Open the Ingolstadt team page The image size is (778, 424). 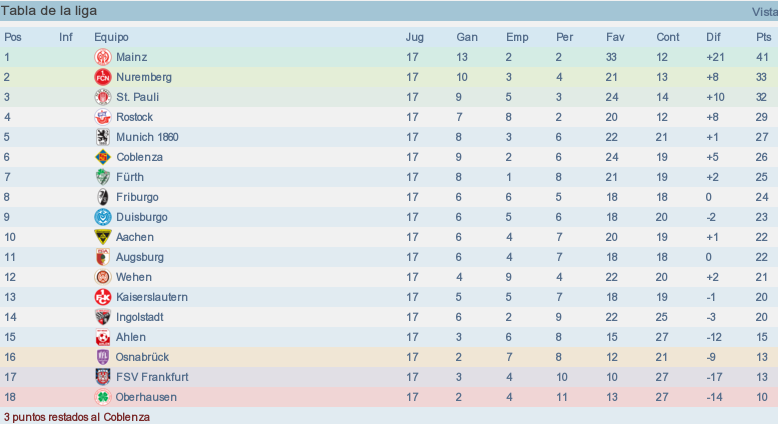coord(139,317)
